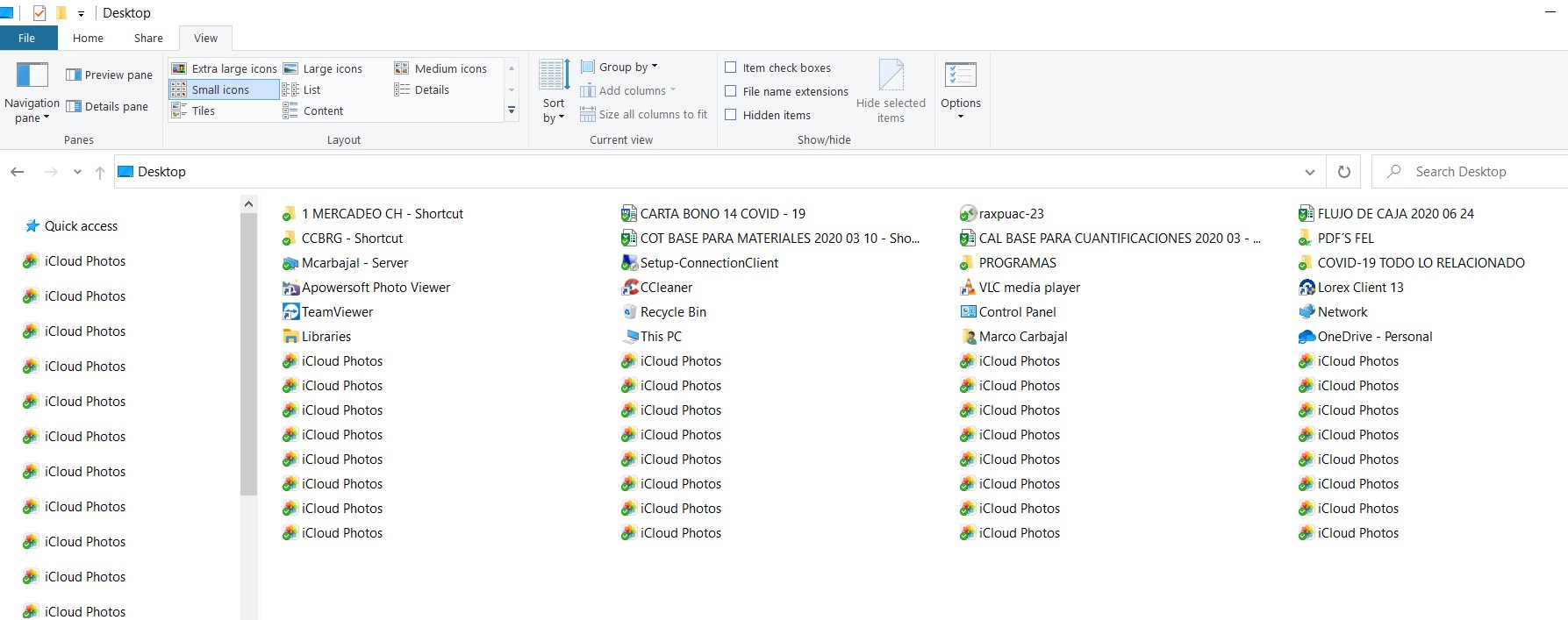
Task: Select Mcarbajal - Server shortcut
Action: [345, 262]
